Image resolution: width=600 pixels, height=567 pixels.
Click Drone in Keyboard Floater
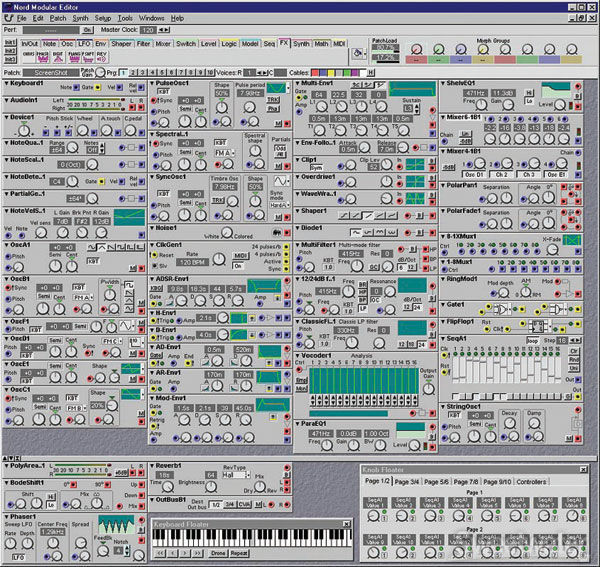tap(218, 553)
